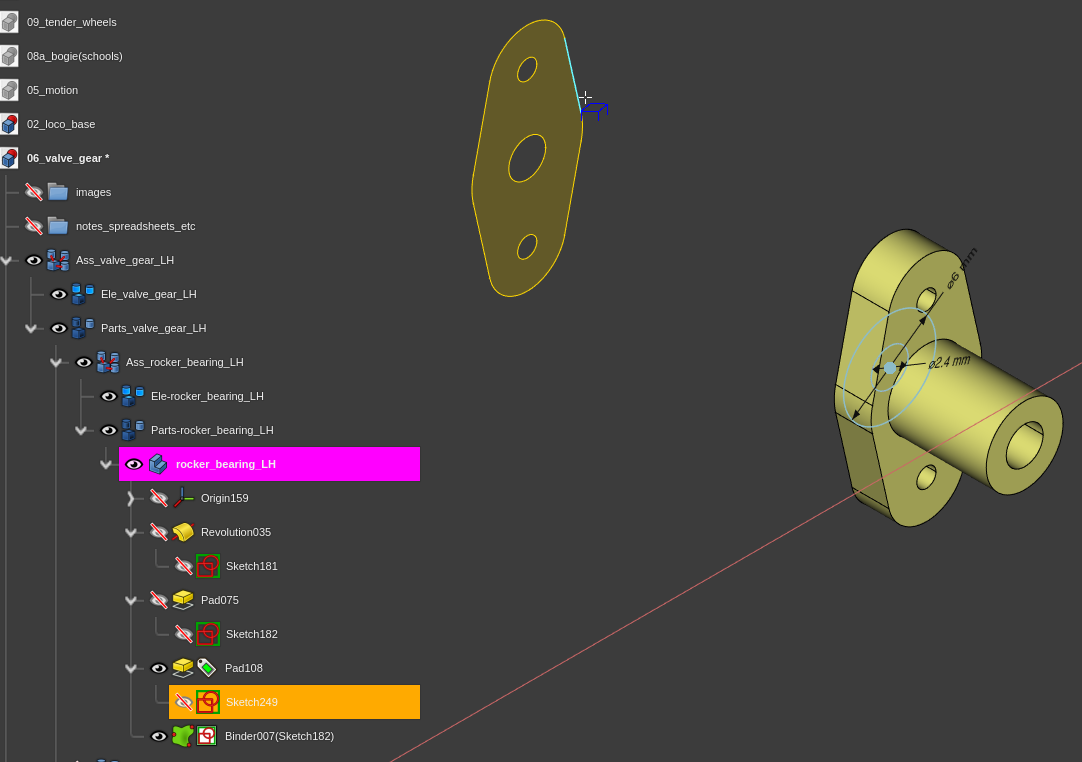Click the Origin159 coordinate system icon
This screenshot has width=1082, height=762.
[184, 498]
